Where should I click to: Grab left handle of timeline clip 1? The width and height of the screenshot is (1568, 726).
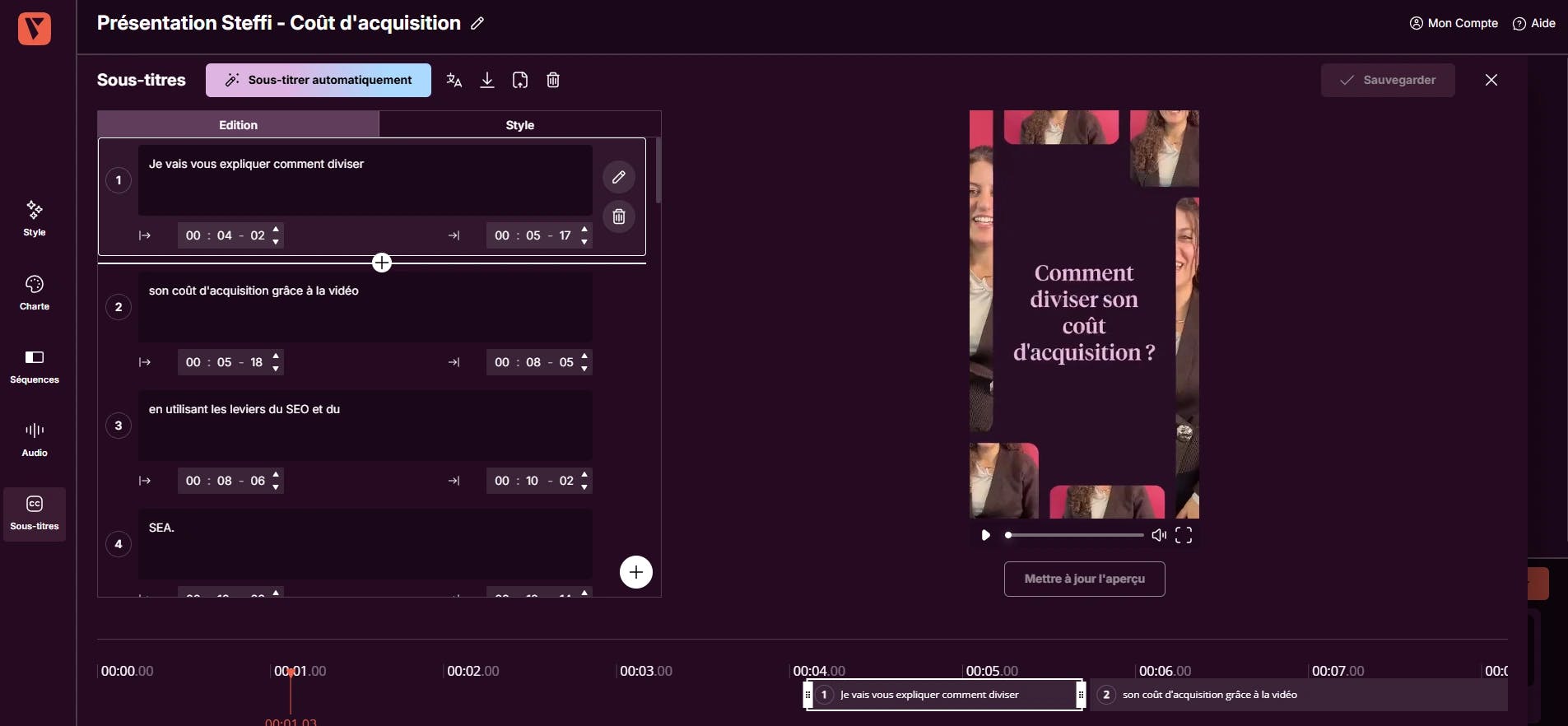click(x=808, y=695)
